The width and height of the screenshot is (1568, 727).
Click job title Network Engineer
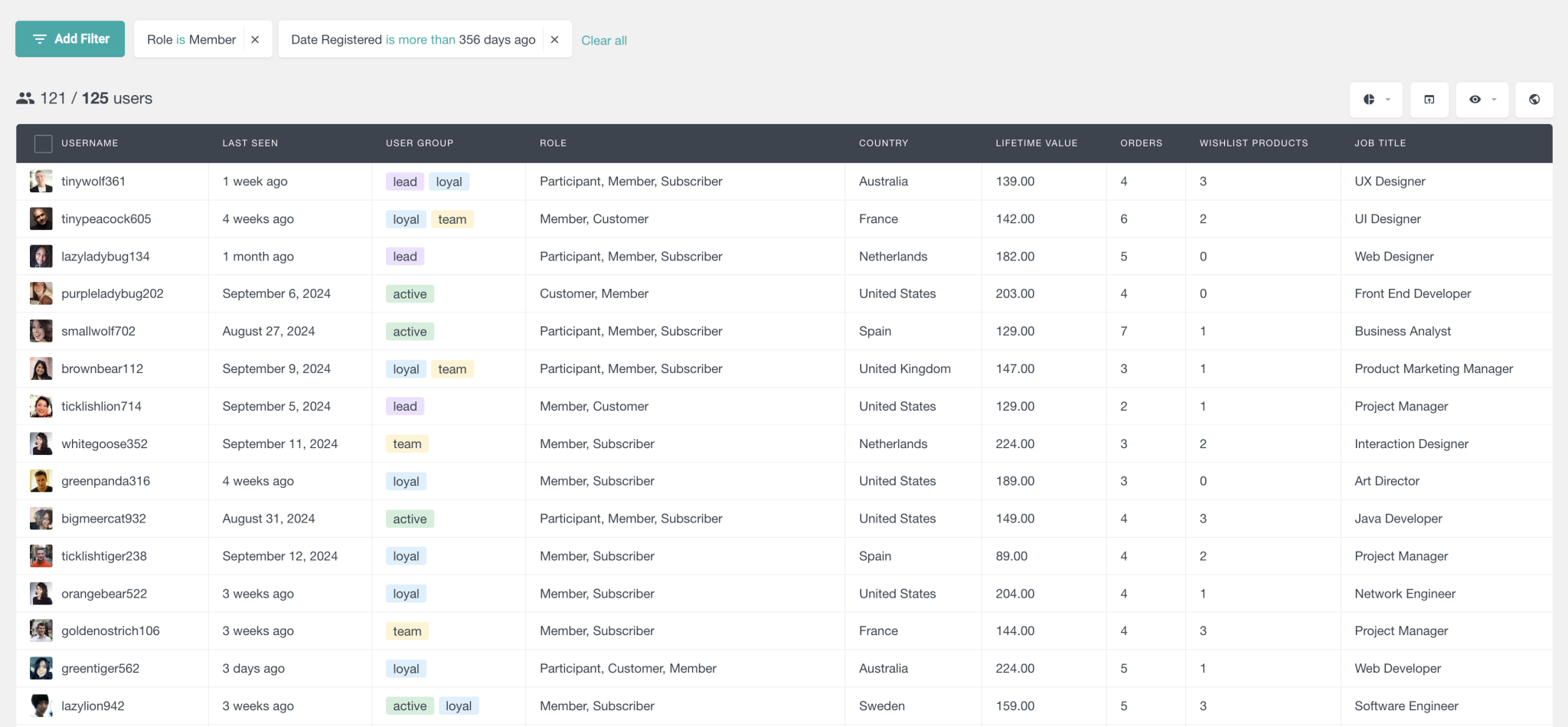point(1405,594)
